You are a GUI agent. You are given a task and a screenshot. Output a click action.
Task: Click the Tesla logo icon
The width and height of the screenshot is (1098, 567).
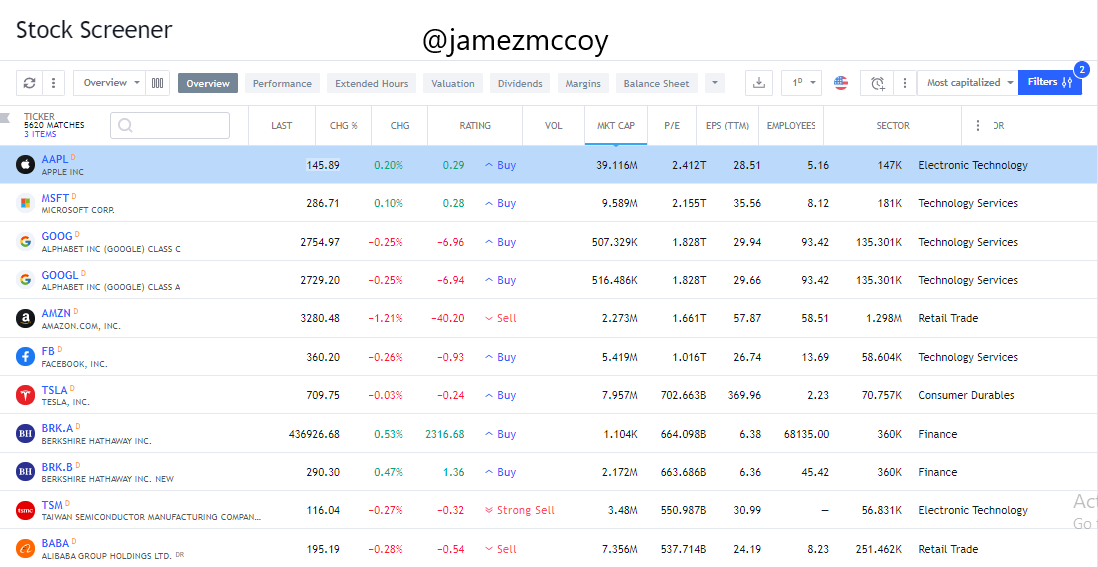25,395
